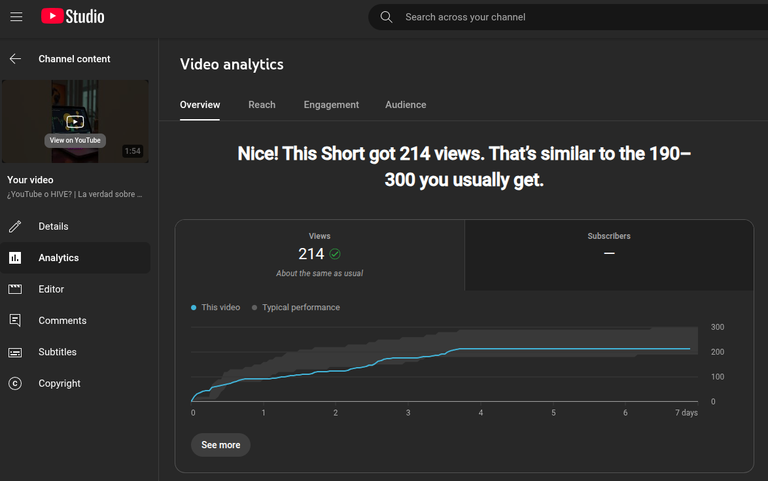
Task: Open Comments in the sidebar
Action: click(75, 320)
